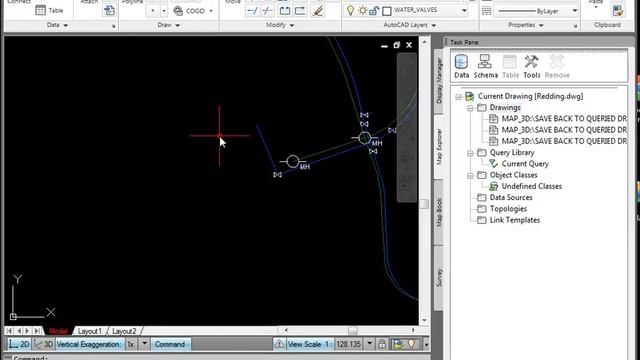
Task: Click the Attach drawing icon in ribbon
Action: pos(109,10)
